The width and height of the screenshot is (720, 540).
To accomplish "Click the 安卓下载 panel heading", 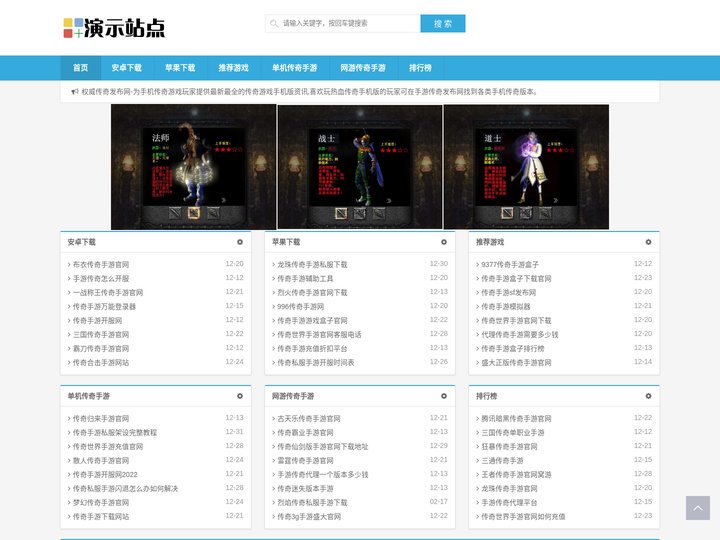I will [81, 242].
